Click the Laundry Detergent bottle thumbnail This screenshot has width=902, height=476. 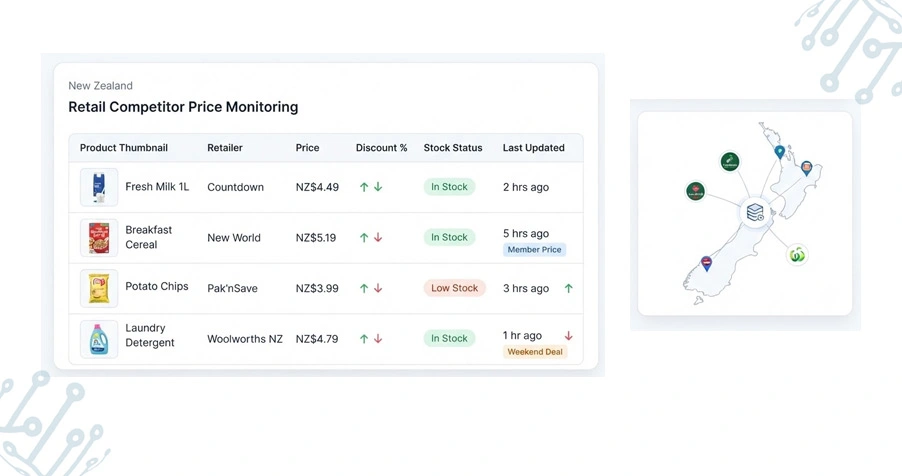coord(99,339)
